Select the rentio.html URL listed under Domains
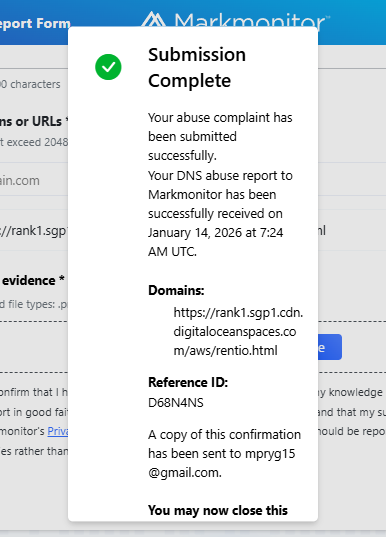Screen dimensions: 386x537 coord(238,332)
